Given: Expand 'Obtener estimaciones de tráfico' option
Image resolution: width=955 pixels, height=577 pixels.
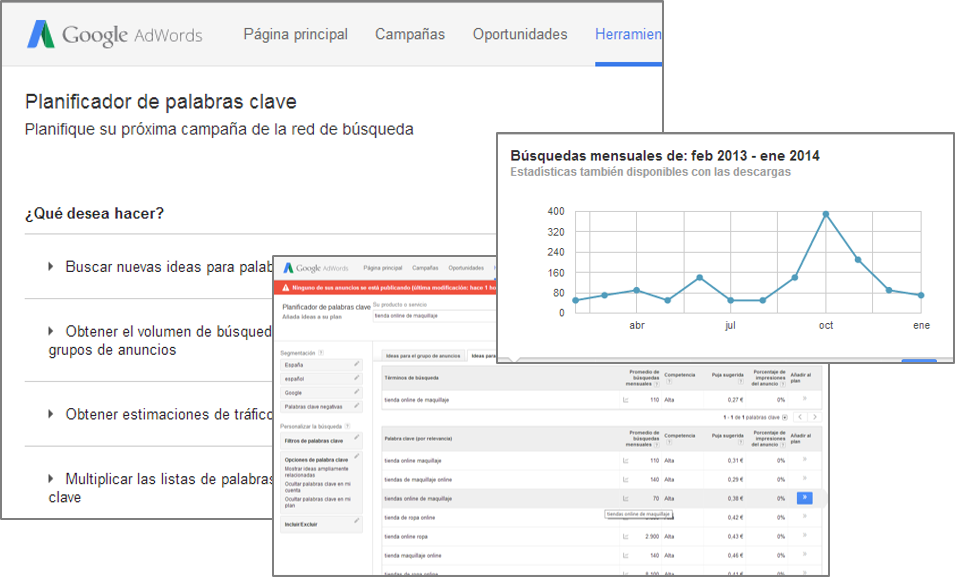Looking at the screenshot, I should pos(51,414).
